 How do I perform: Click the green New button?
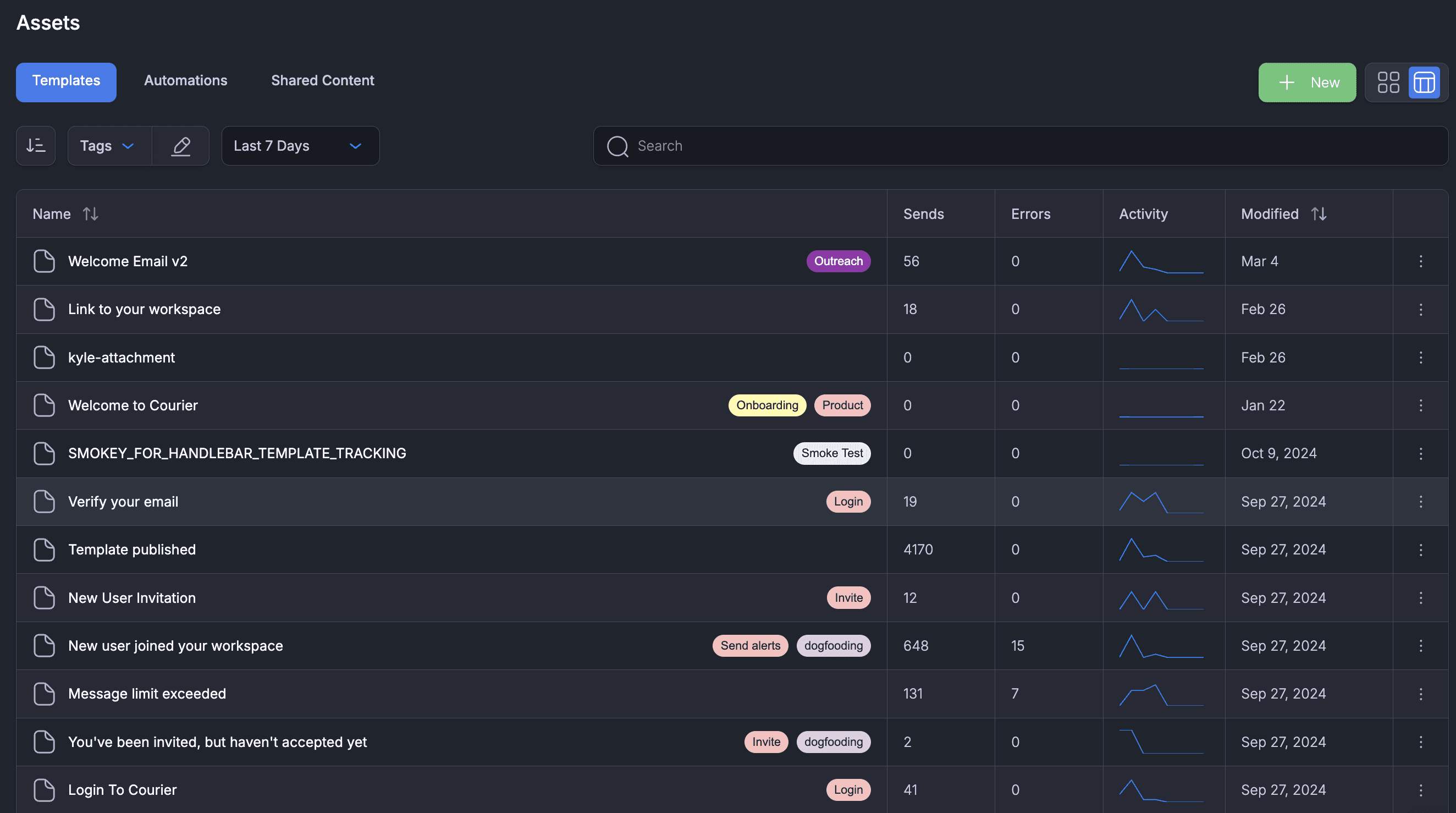(x=1307, y=83)
